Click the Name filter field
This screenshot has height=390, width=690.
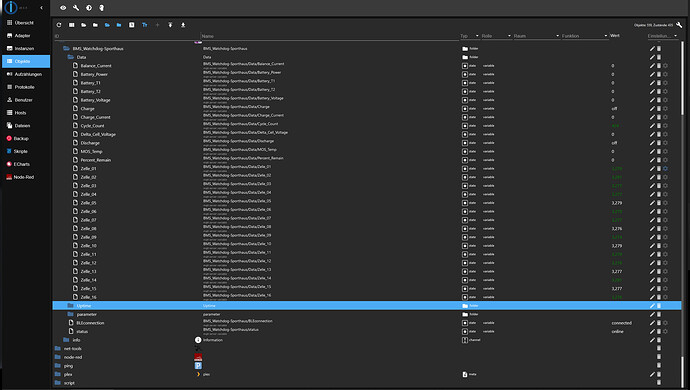329,36
